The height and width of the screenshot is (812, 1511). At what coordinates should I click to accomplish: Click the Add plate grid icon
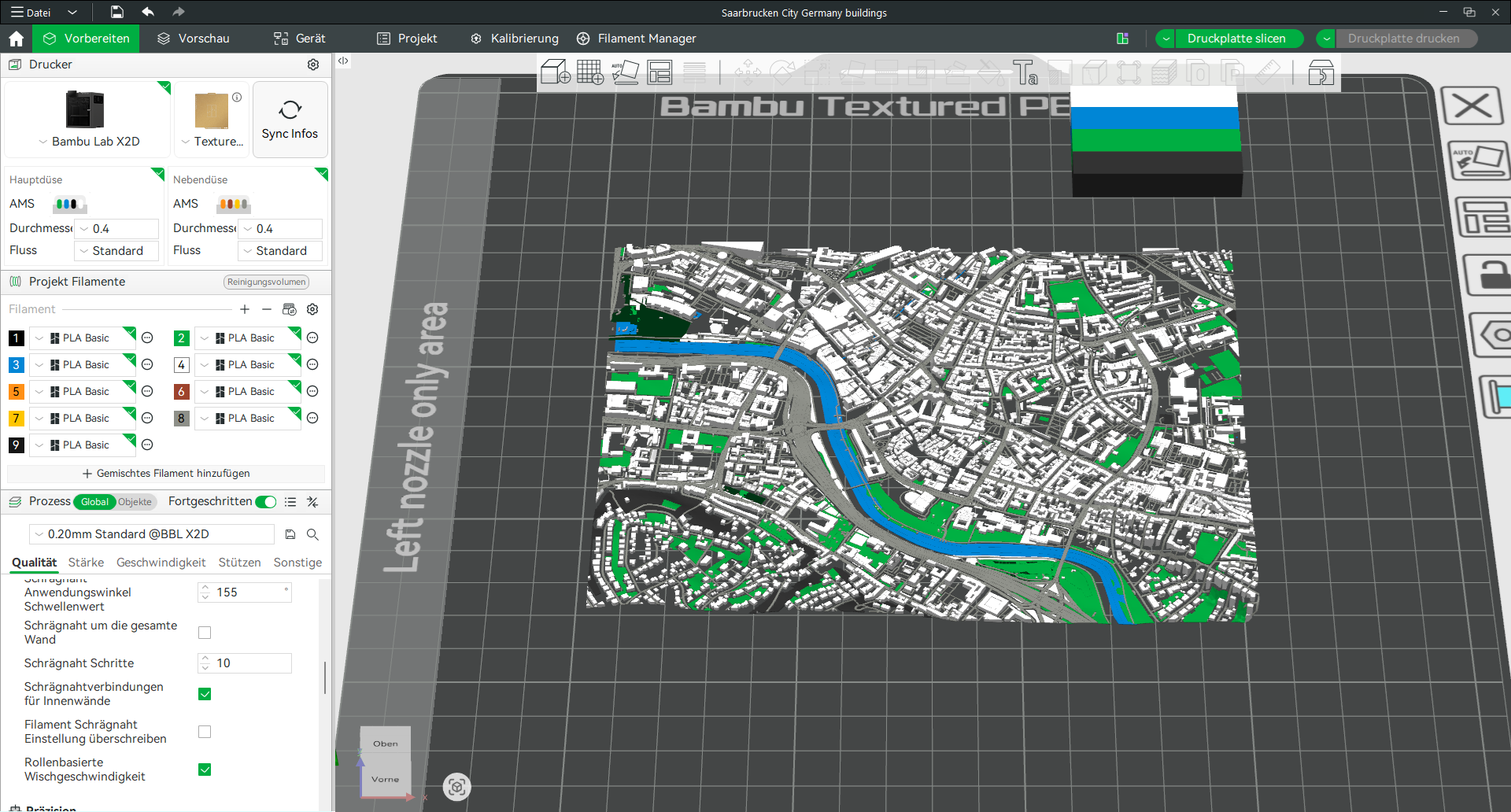click(x=590, y=72)
